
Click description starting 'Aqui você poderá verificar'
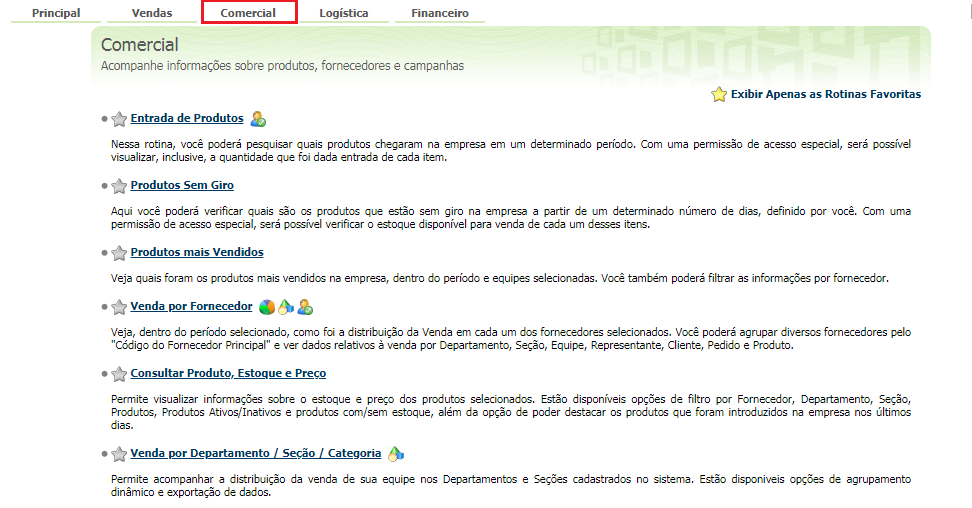point(511,218)
